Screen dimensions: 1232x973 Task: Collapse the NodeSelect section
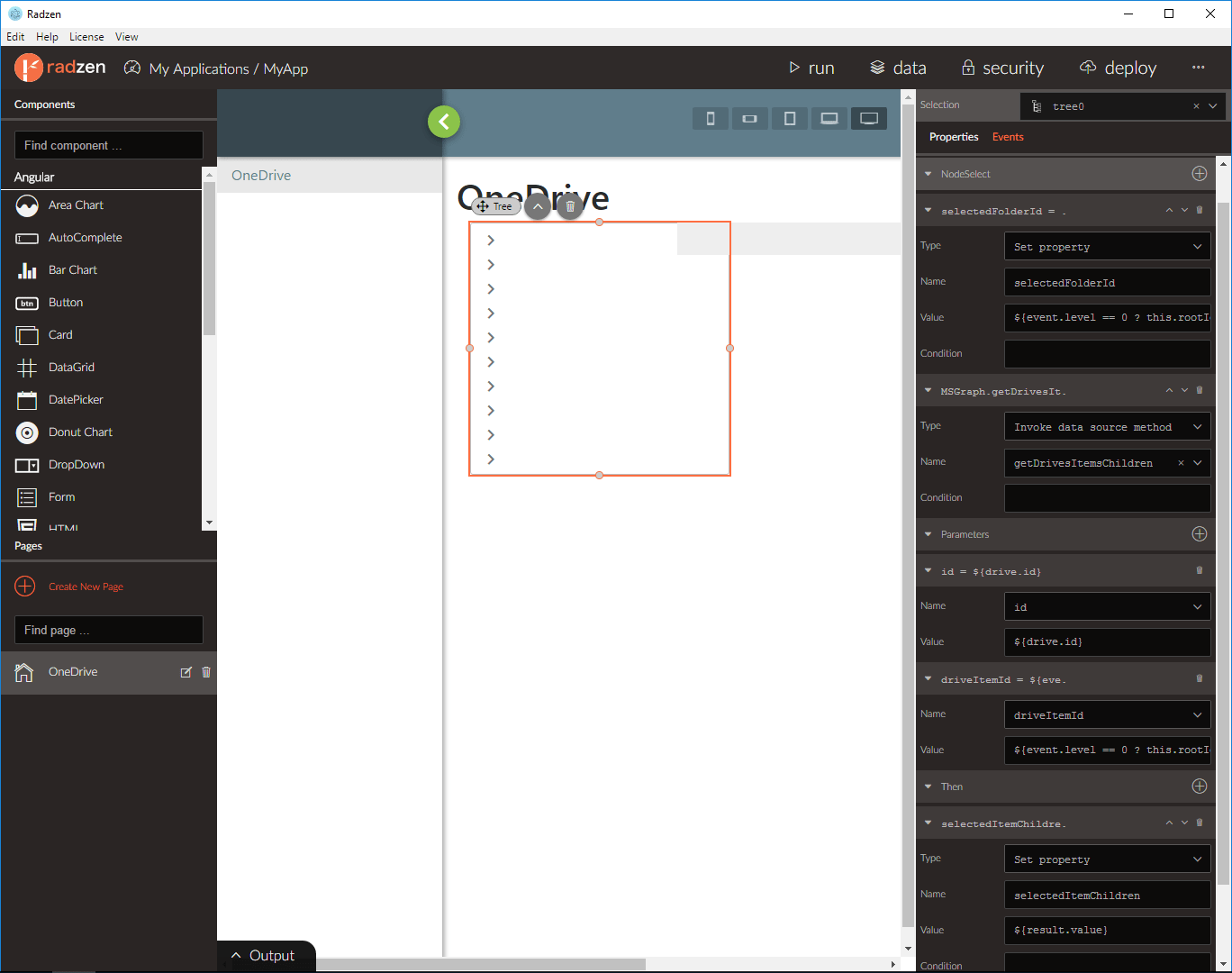coord(929,174)
